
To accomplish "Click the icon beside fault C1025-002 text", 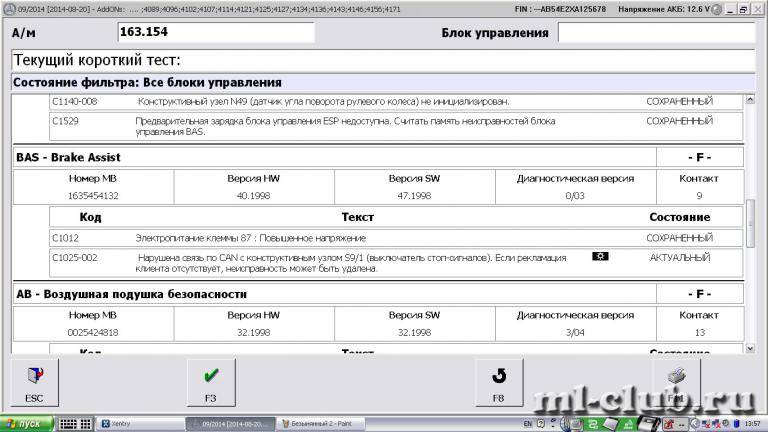I will click(598, 257).
